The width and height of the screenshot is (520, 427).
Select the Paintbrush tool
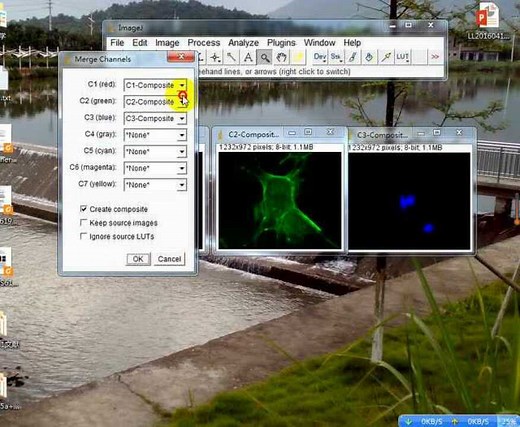[x=353, y=57]
